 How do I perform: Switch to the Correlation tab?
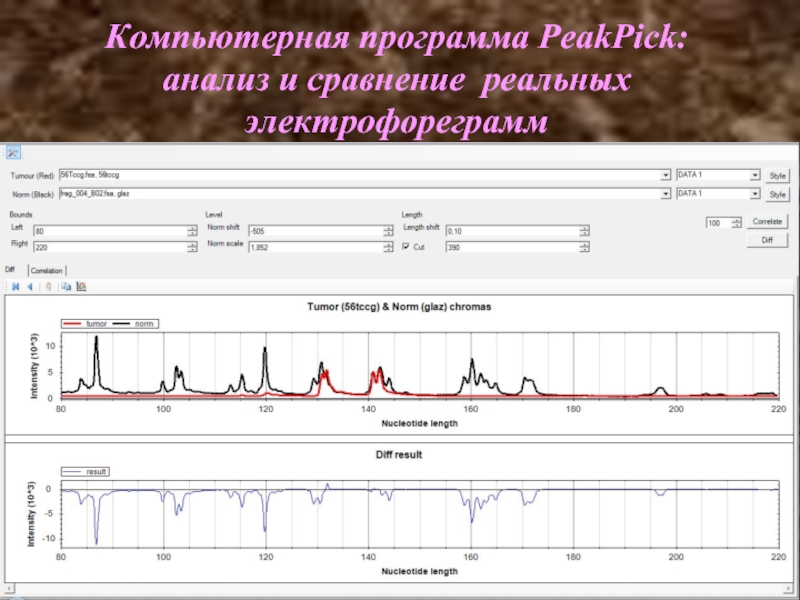[46, 271]
